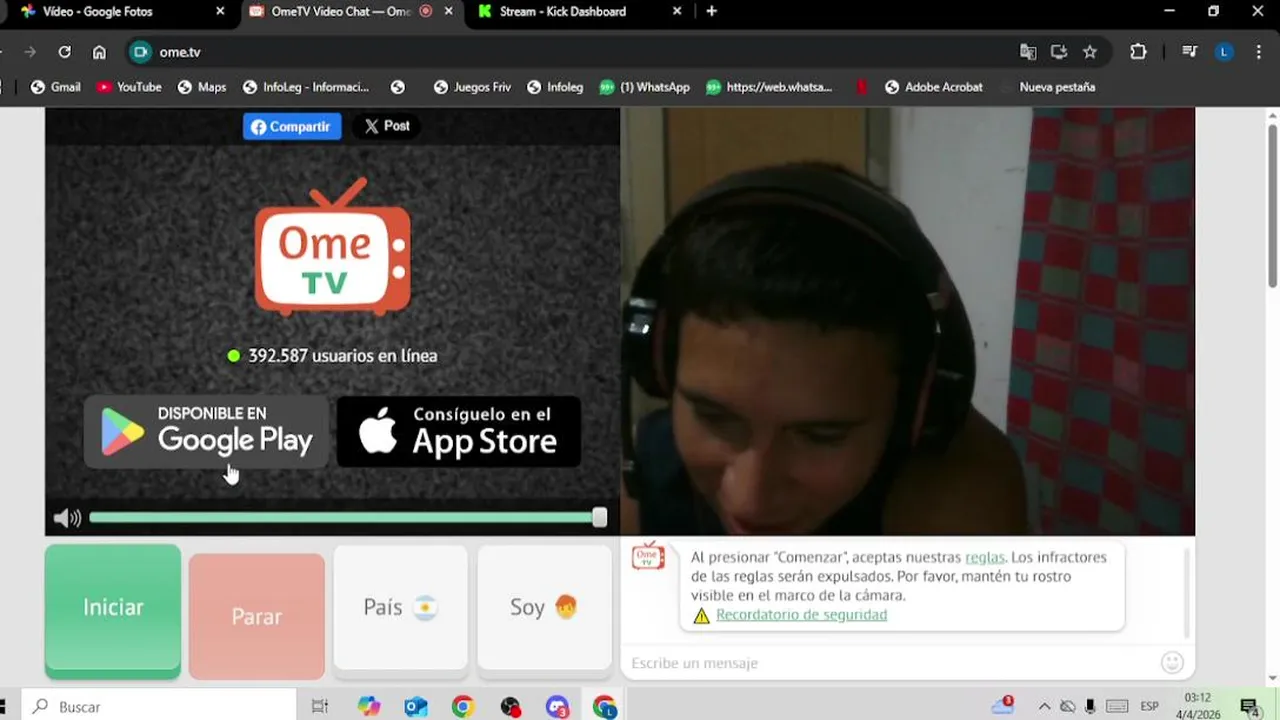Show hidden system tray icons chevron
1280x720 pixels.
pos(1045,707)
